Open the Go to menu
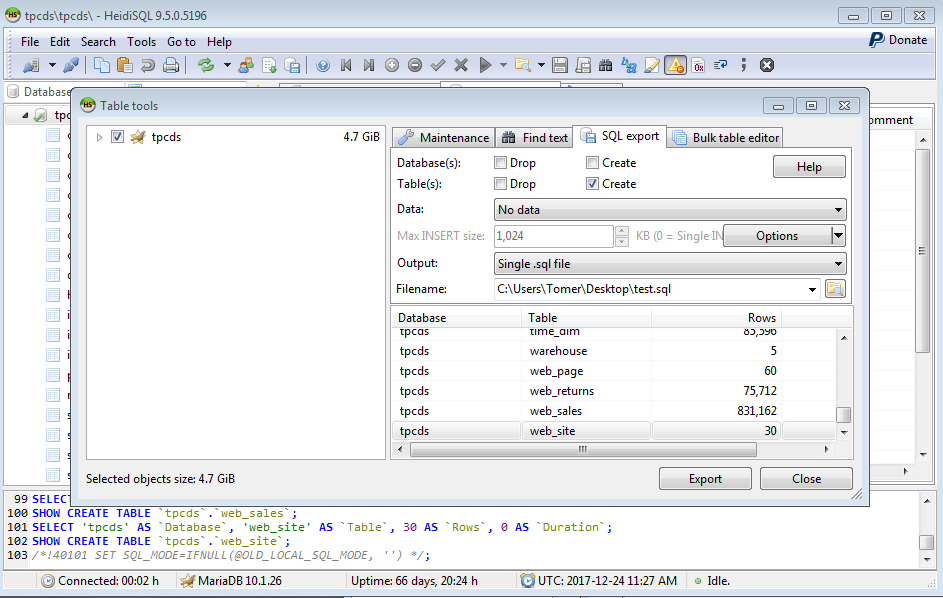The width and height of the screenshot is (943, 598). [181, 42]
